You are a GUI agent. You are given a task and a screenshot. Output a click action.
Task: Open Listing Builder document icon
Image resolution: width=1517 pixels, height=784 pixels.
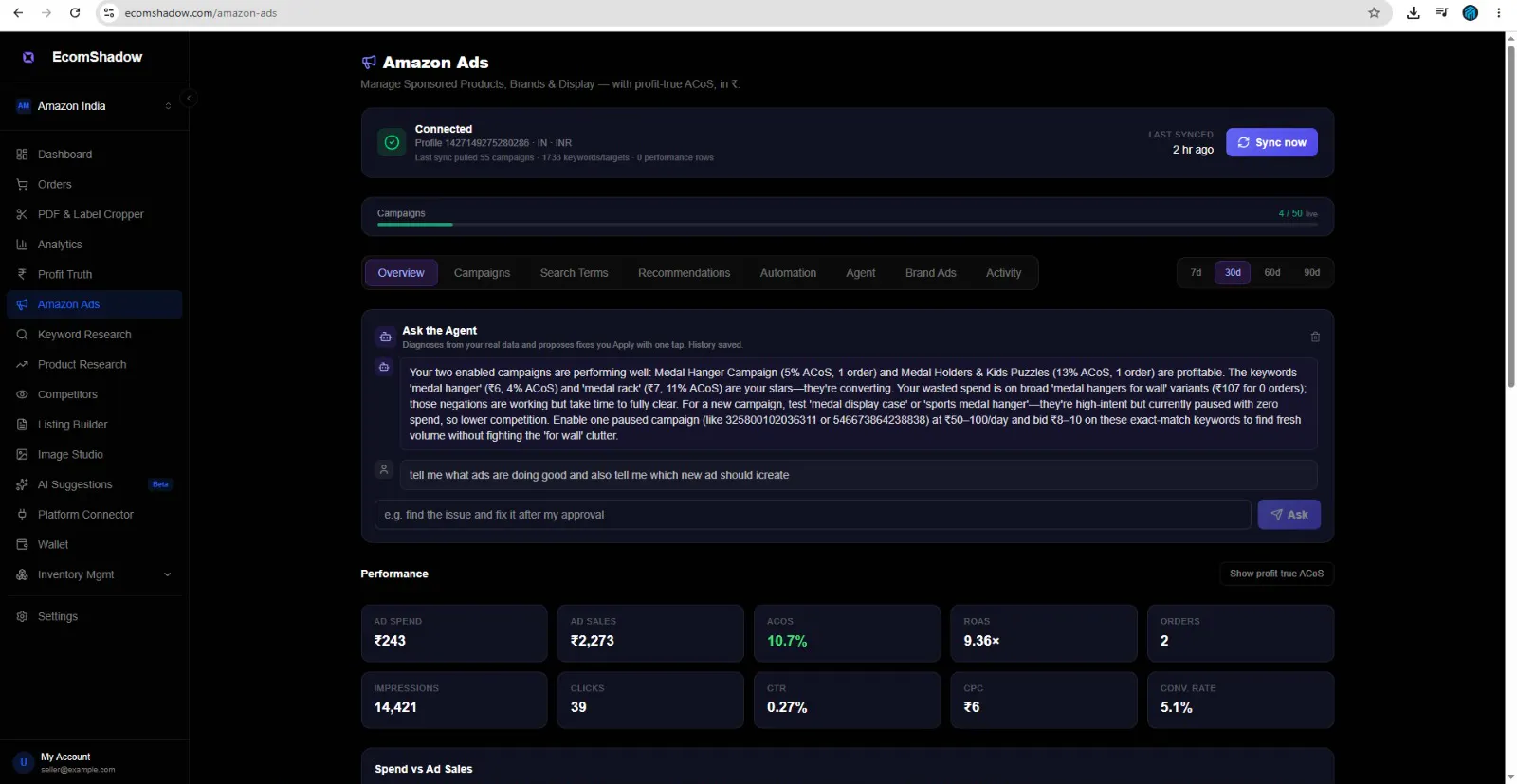point(22,425)
